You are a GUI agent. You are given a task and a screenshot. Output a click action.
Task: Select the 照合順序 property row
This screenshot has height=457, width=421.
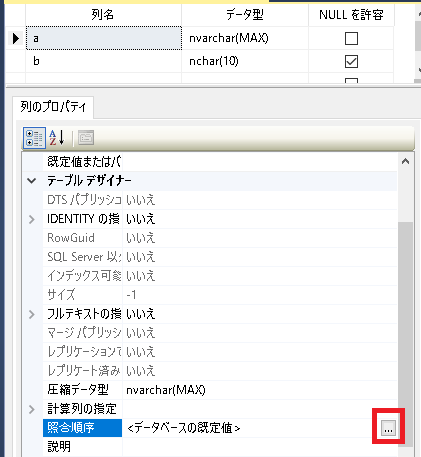point(220,428)
